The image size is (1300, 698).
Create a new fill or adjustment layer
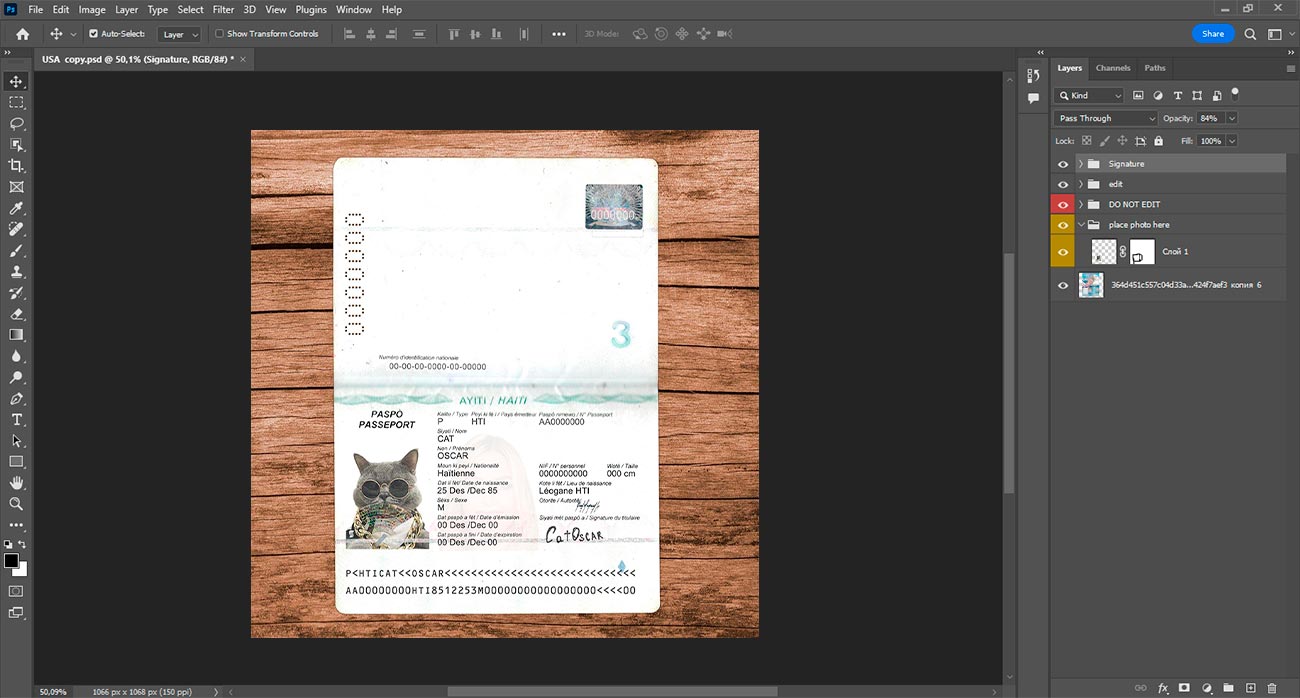[x=1207, y=688]
